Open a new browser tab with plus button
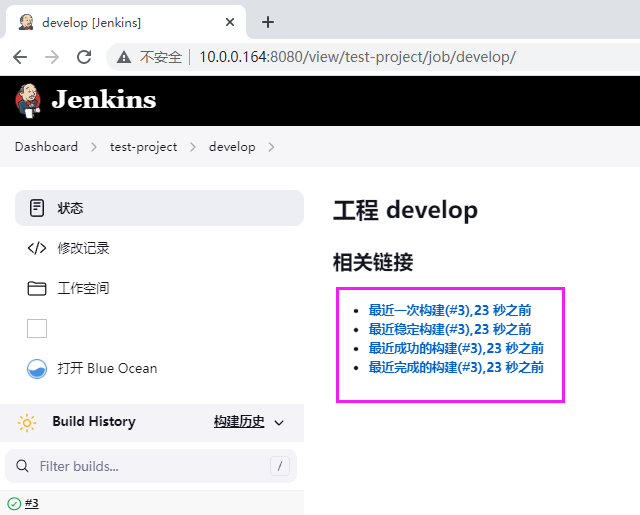Viewport: 640px width, 515px height. [x=268, y=22]
